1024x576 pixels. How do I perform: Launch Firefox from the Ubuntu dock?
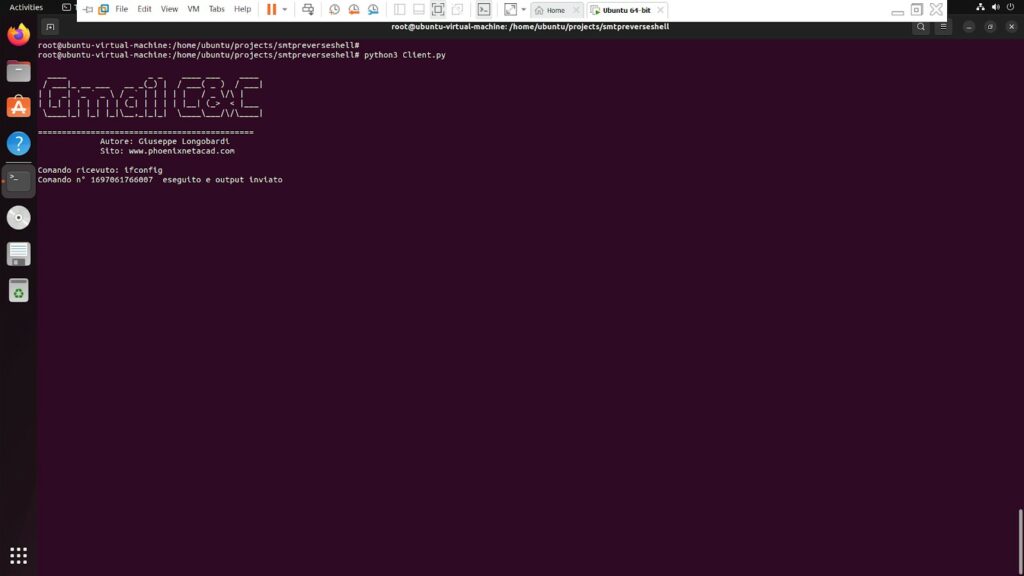point(18,35)
